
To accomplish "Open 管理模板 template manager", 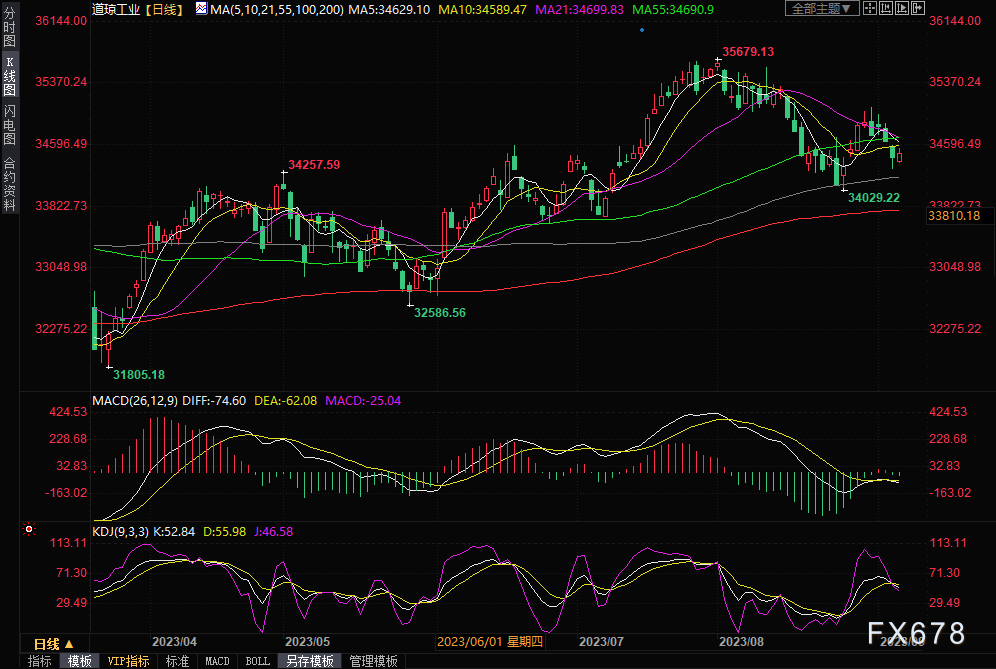I will (x=373, y=661).
